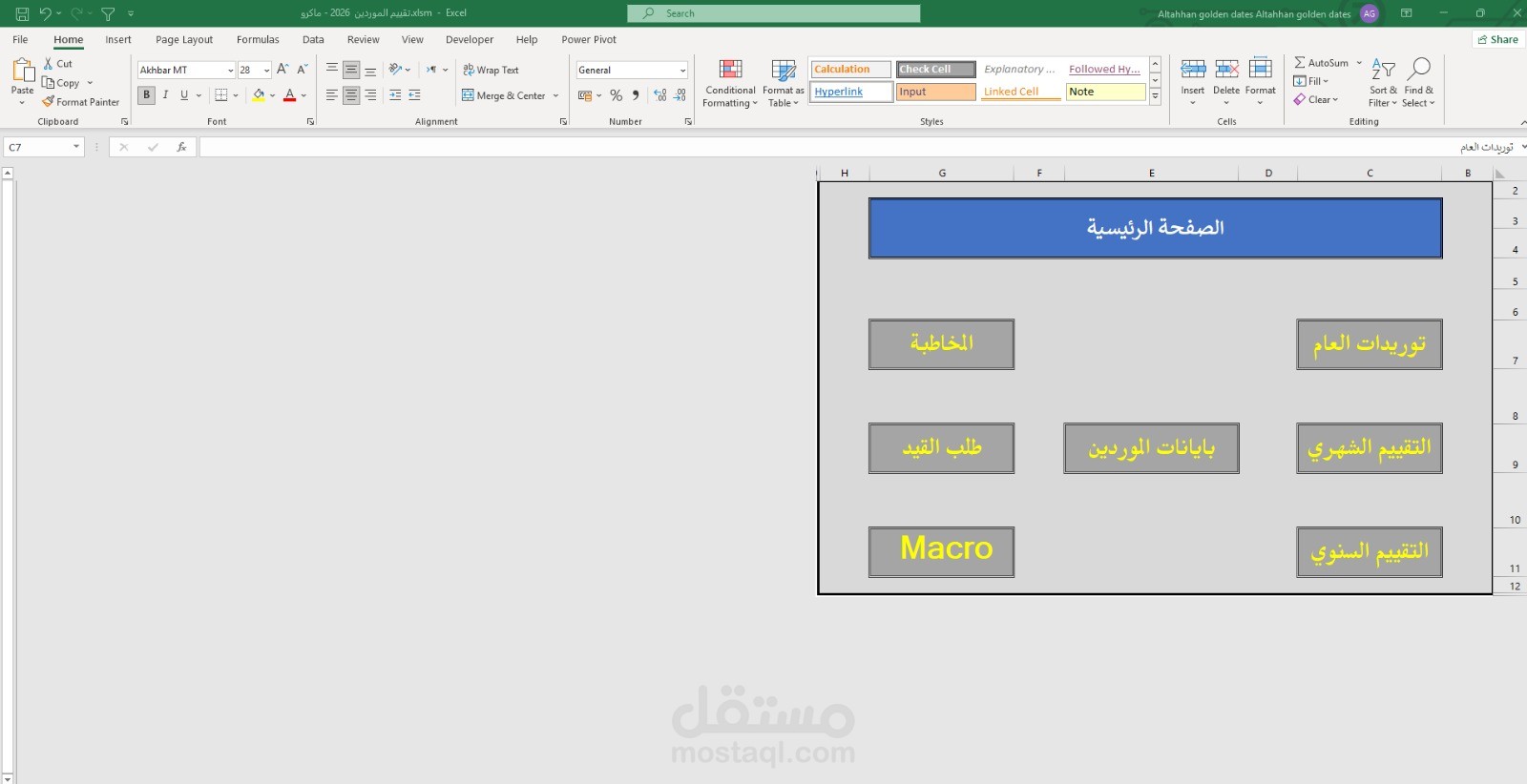Image resolution: width=1527 pixels, height=784 pixels.
Task: Toggle middle vertical alignment
Action: (x=351, y=70)
